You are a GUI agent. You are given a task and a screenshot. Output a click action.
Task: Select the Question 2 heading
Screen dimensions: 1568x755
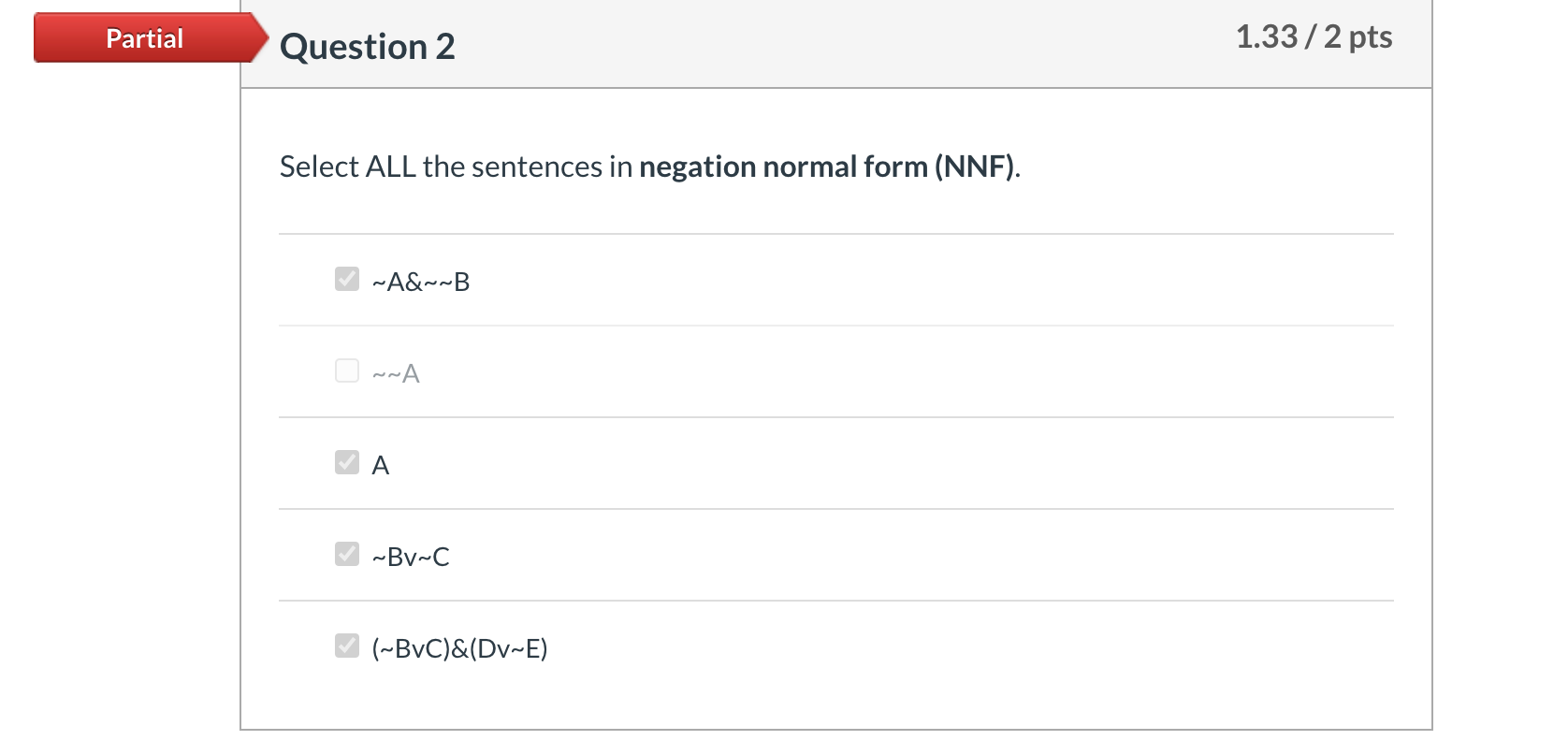point(368,46)
